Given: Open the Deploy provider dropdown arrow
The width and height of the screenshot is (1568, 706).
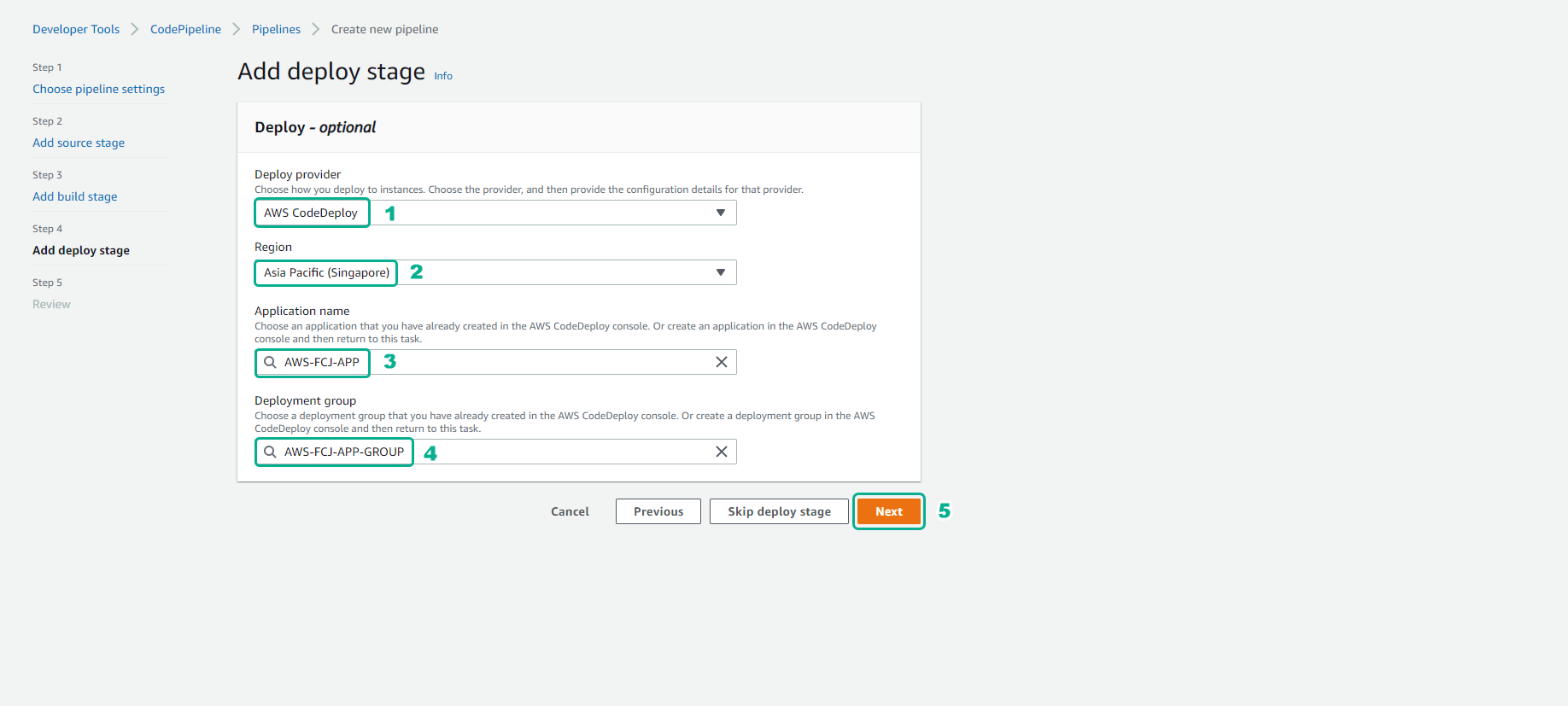Looking at the screenshot, I should [x=721, y=213].
